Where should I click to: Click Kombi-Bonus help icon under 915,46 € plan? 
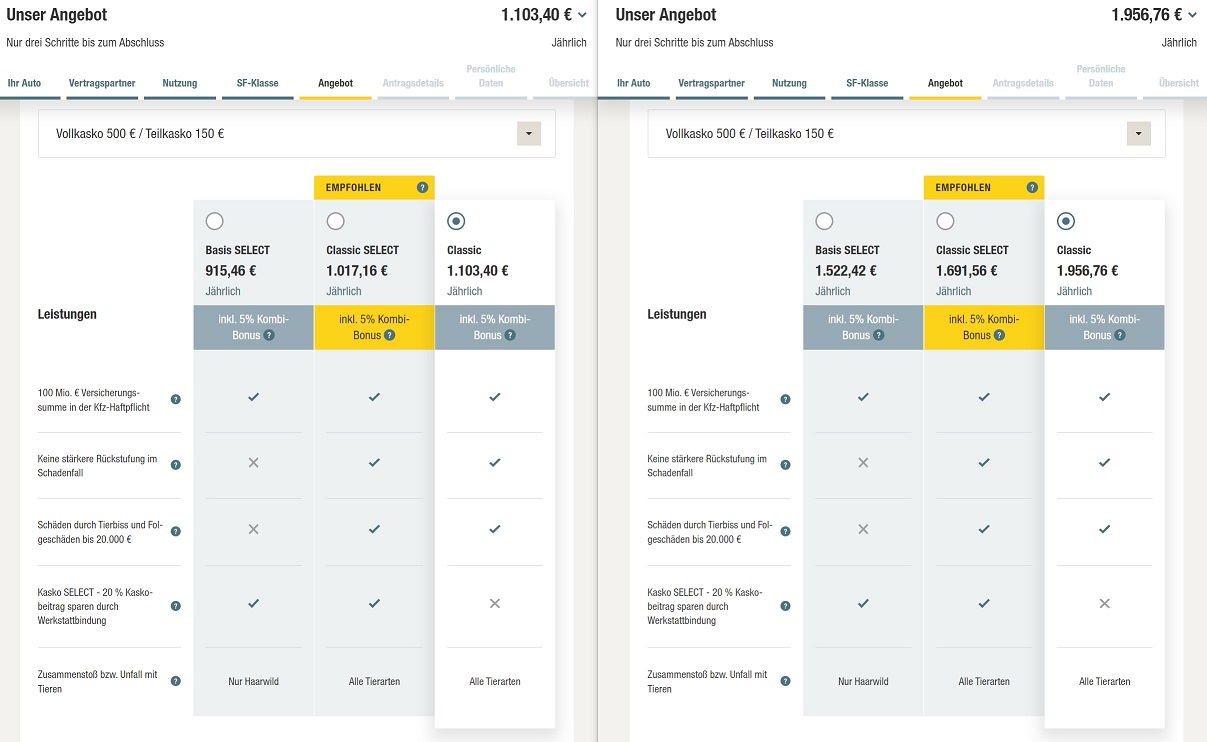(x=269, y=335)
